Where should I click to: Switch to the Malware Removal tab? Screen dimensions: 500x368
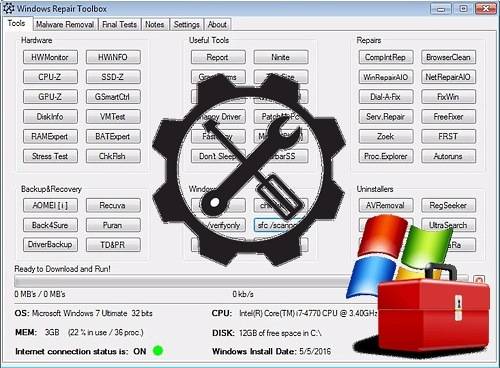(x=65, y=25)
